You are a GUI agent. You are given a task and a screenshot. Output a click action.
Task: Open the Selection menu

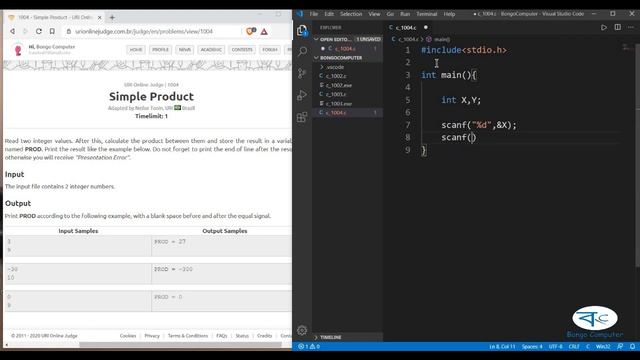pos(351,14)
